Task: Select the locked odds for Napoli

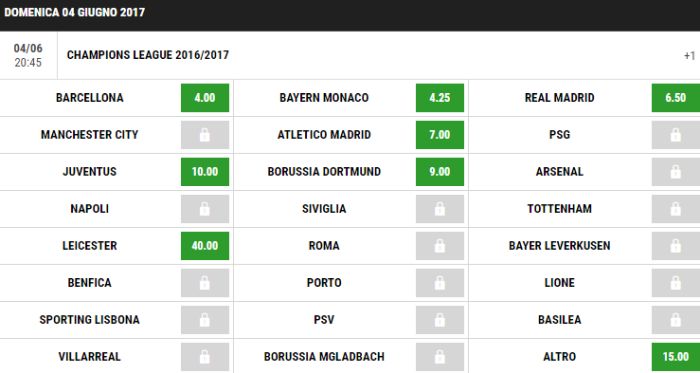Action: (x=205, y=209)
